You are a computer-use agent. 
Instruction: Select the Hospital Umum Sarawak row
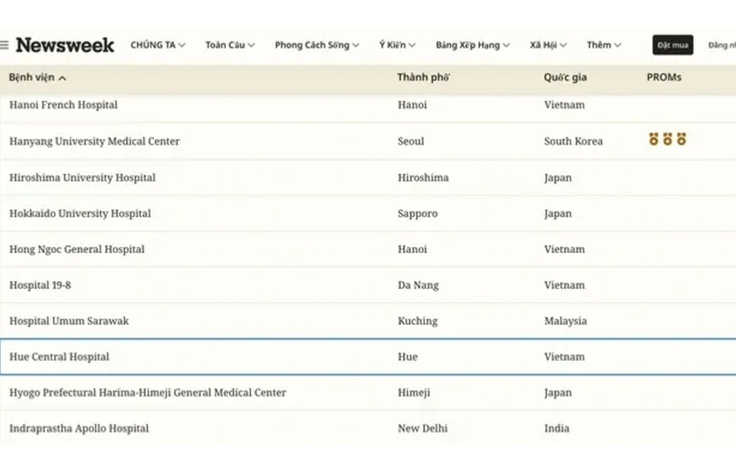(368, 321)
